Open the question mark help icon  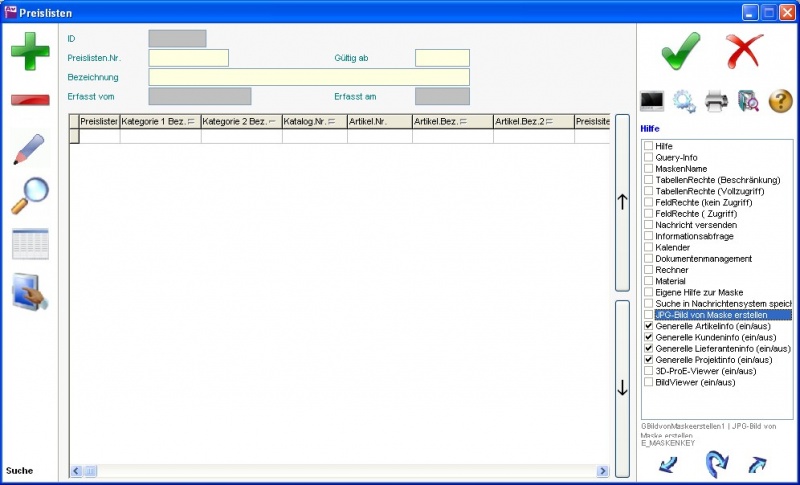click(780, 100)
